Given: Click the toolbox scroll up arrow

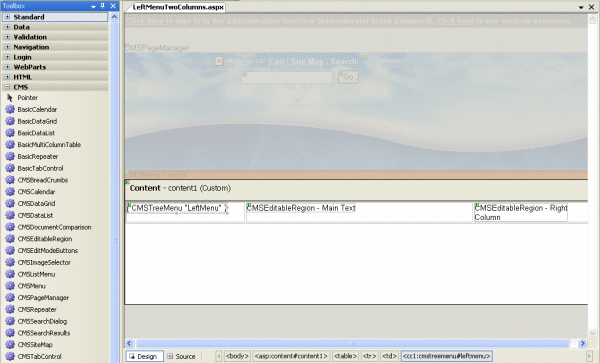Looking at the screenshot, I should click(x=114, y=17).
